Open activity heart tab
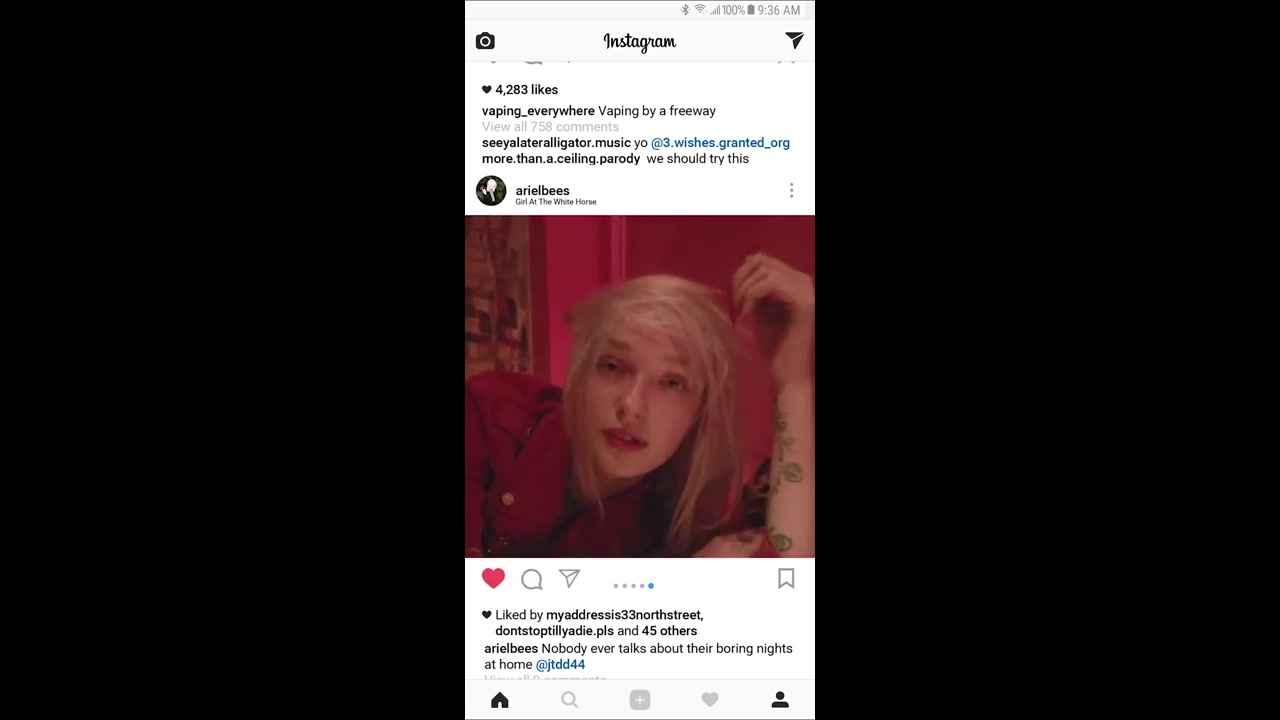The image size is (1280, 720). 710,700
